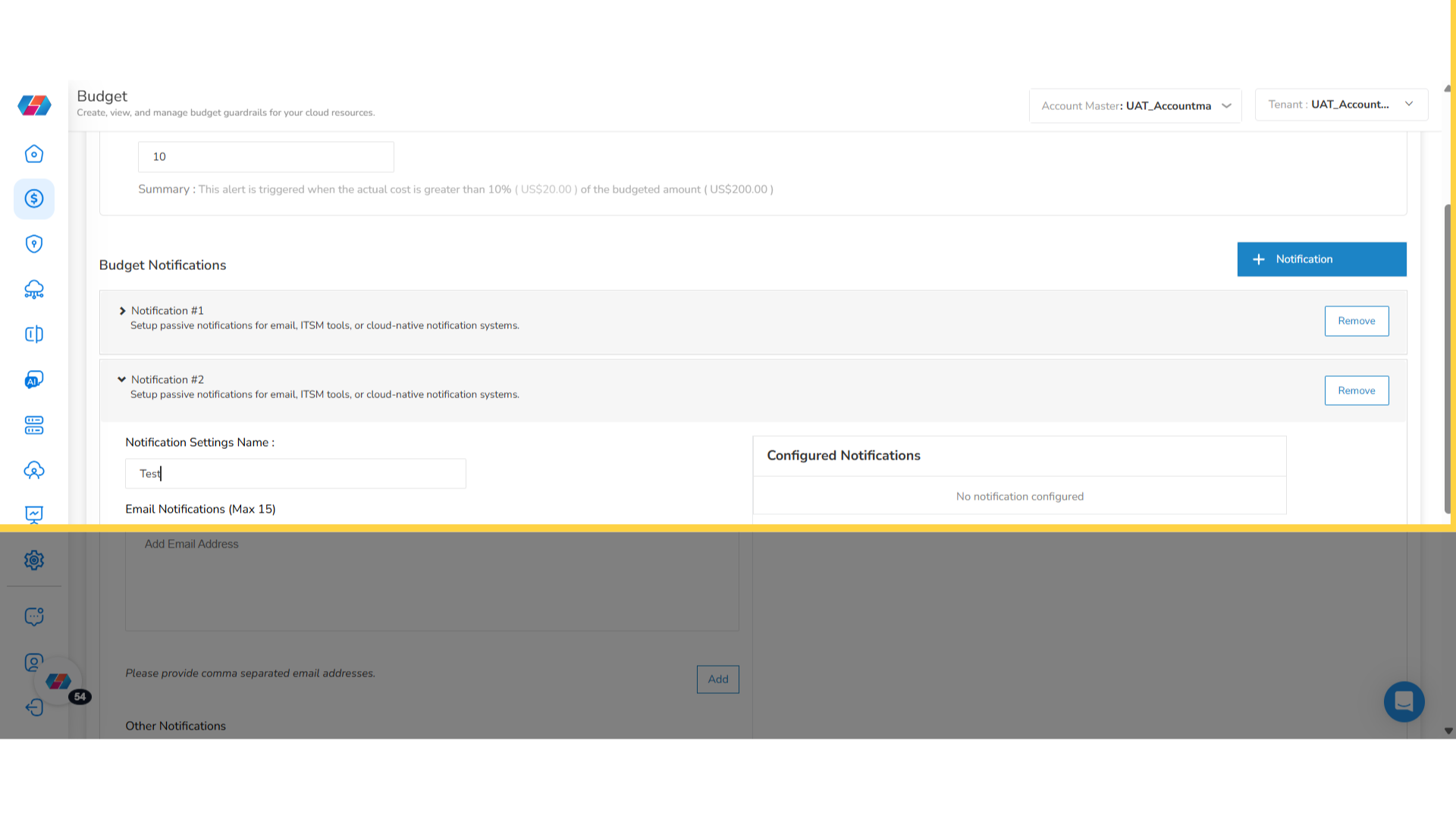Viewport: 1456px width, 819px height.
Task: Click the scrollbar down arrow
Action: [x=1448, y=731]
